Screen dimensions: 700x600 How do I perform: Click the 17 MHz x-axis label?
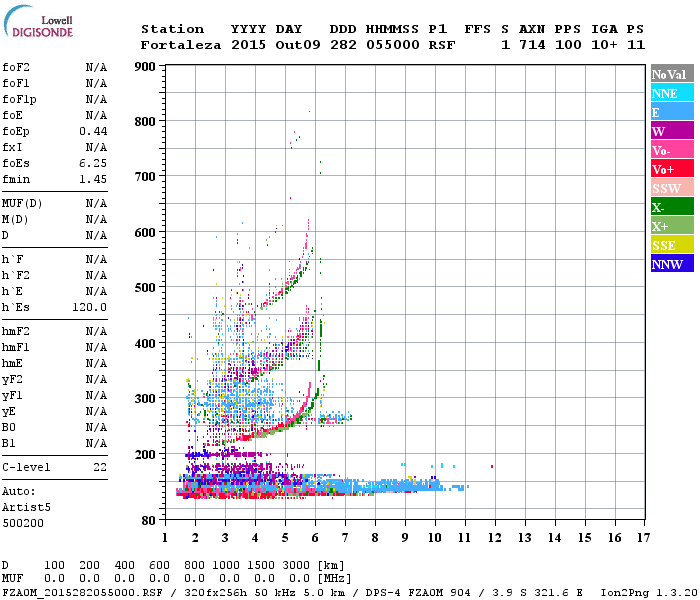[x=643, y=538]
